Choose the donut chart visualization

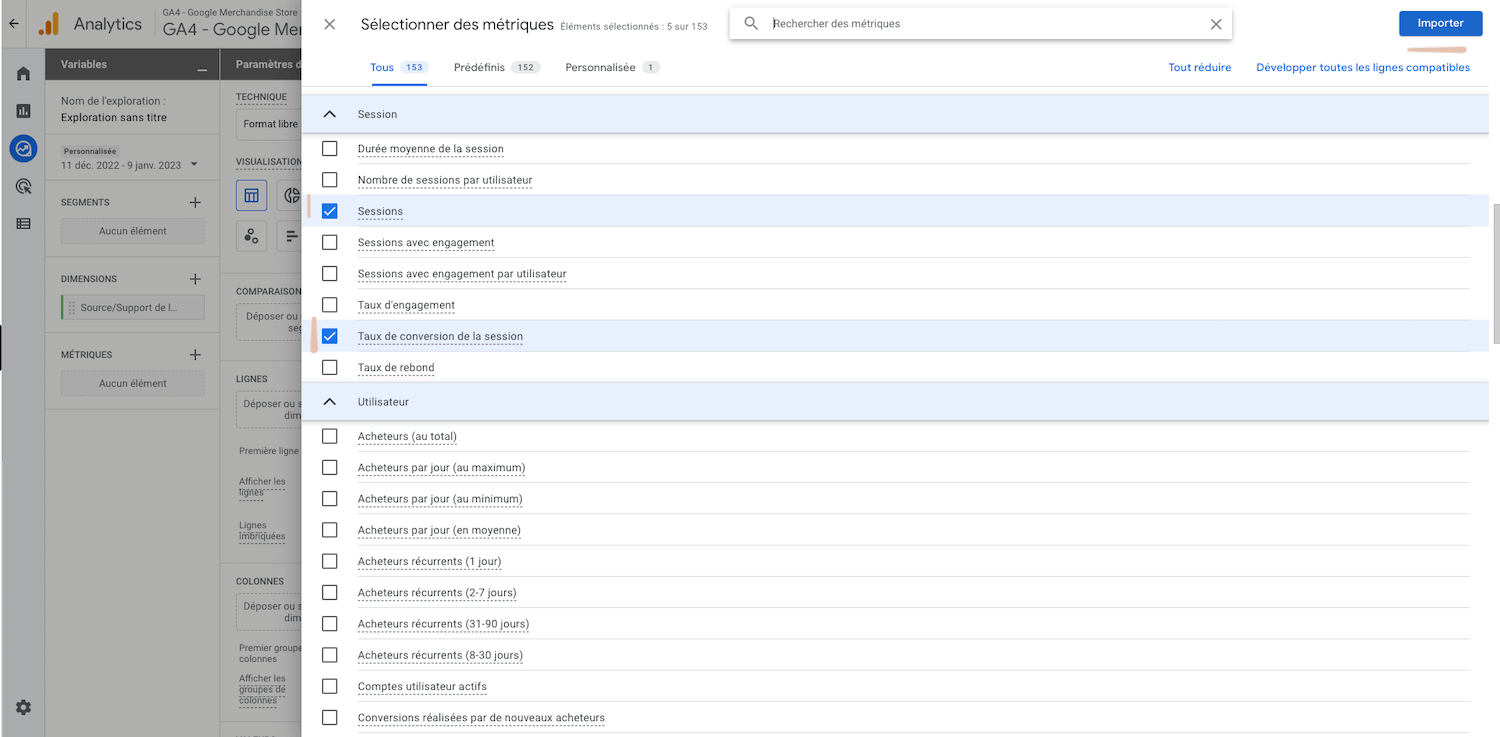pyautogui.click(x=291, y=195)
